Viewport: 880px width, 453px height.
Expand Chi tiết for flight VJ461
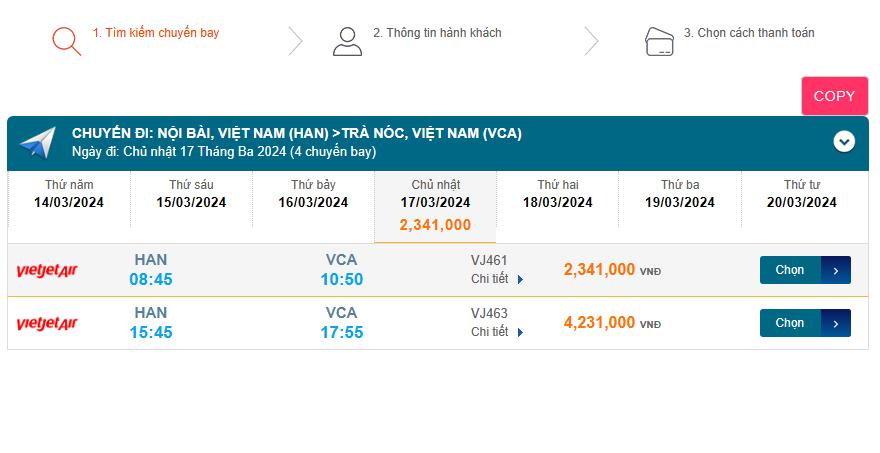pos(497,279)
